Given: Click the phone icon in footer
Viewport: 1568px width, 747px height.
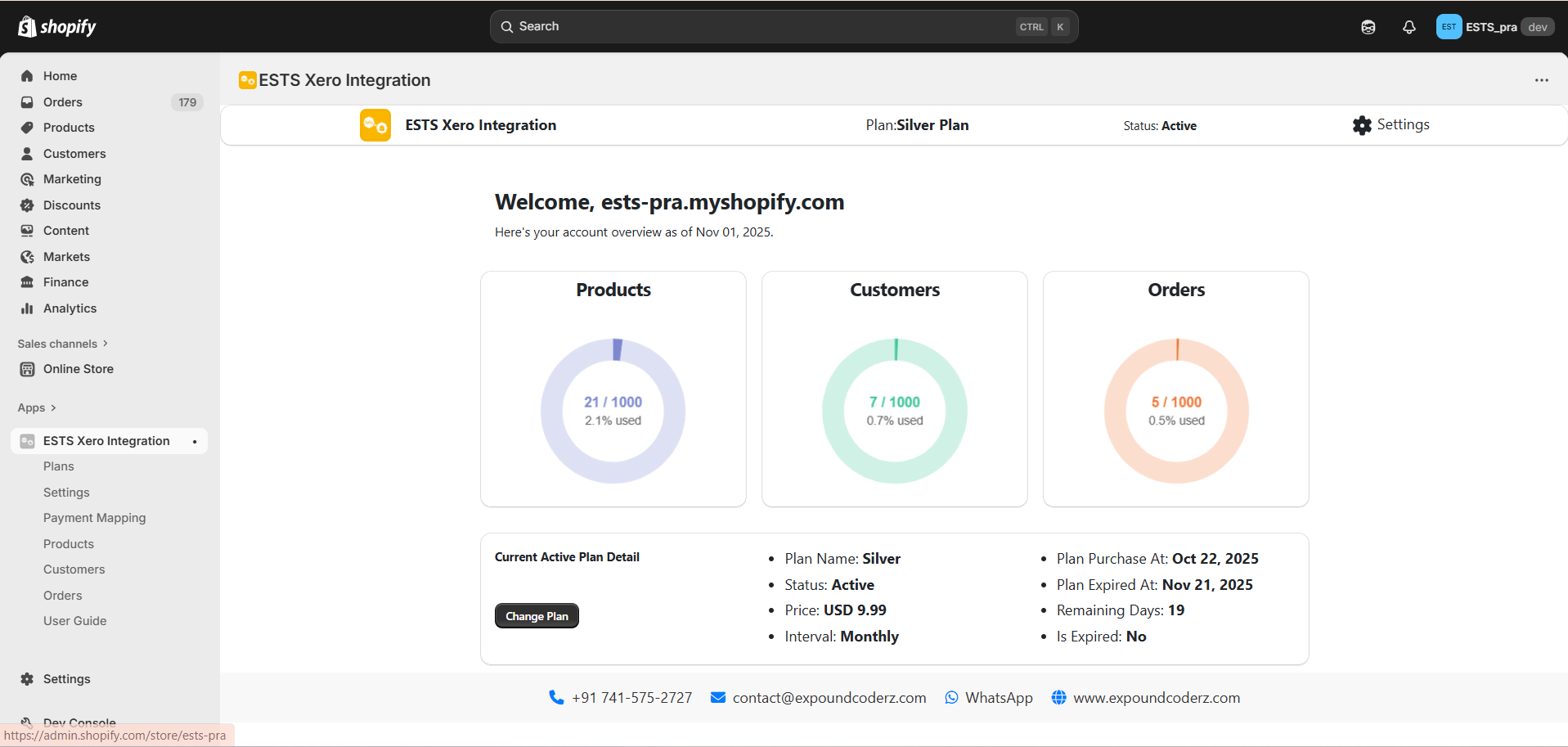Looking at the screenshot, I should click(x=556, y=697).
